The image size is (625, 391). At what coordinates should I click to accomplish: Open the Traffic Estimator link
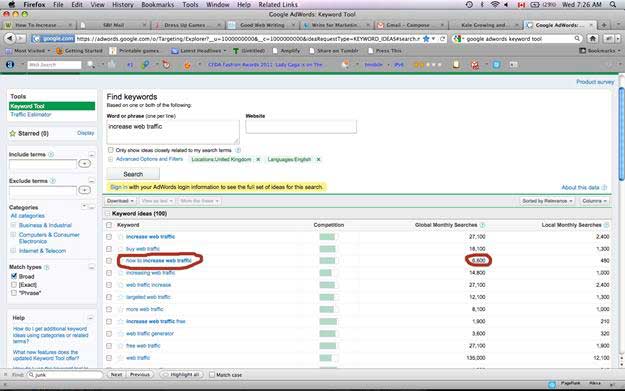tap(31, 115)
